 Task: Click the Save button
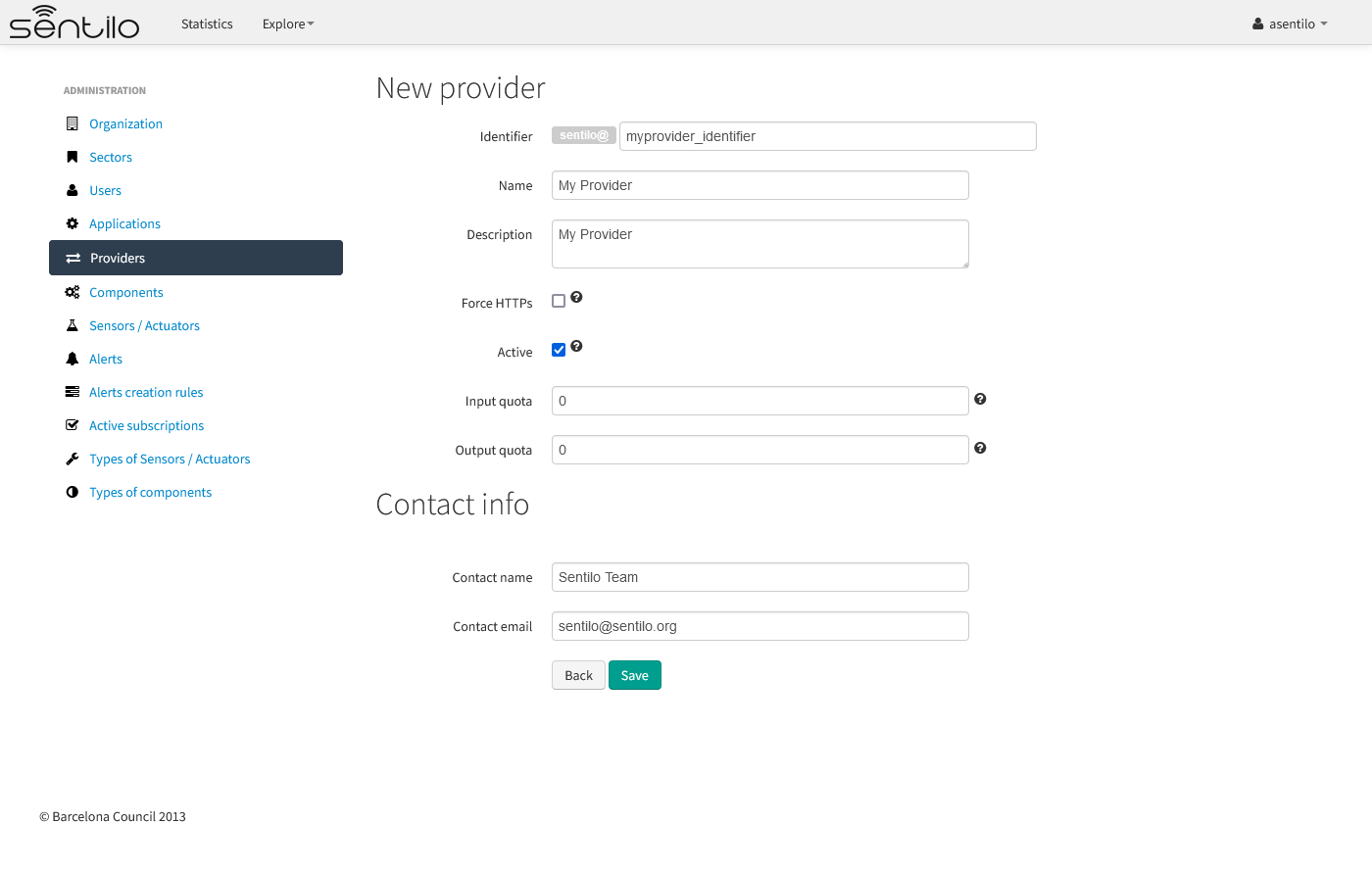(635, 675)
